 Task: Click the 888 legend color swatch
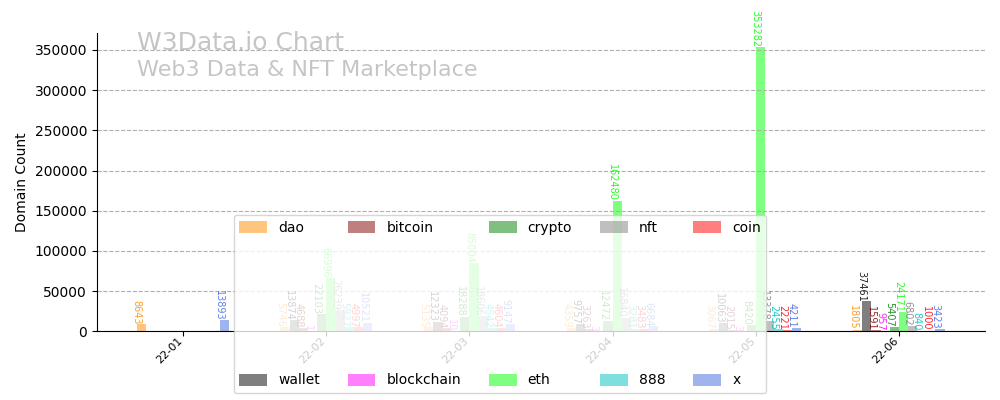click(614, 380)
